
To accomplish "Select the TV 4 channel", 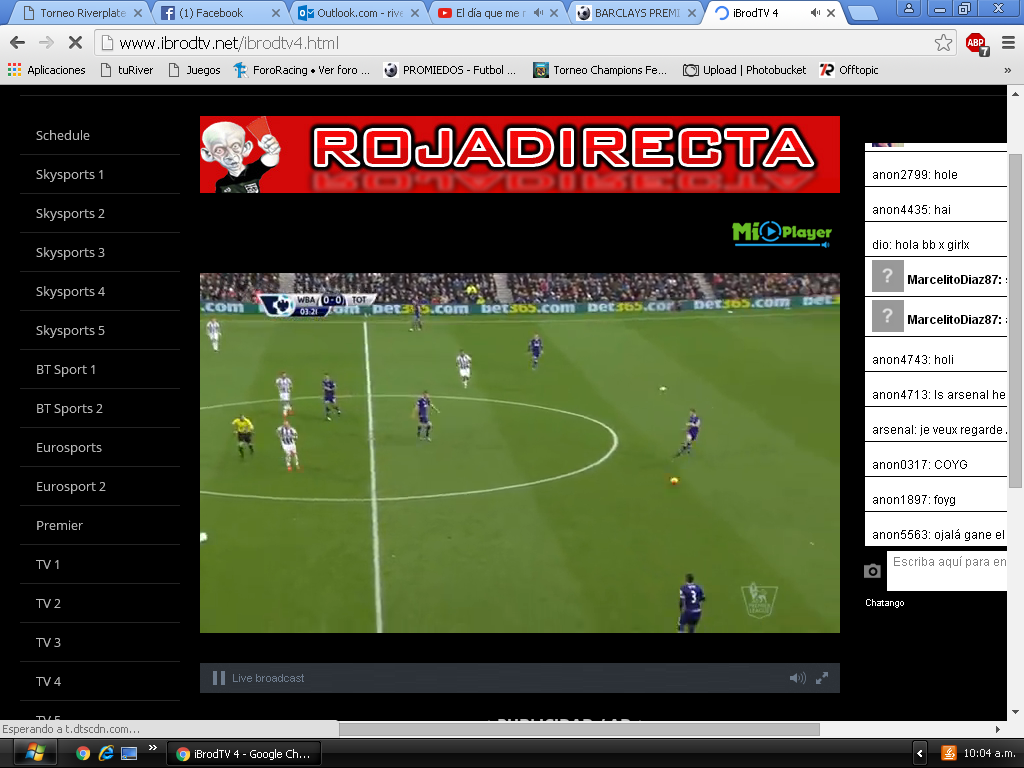I will point(48,682).
